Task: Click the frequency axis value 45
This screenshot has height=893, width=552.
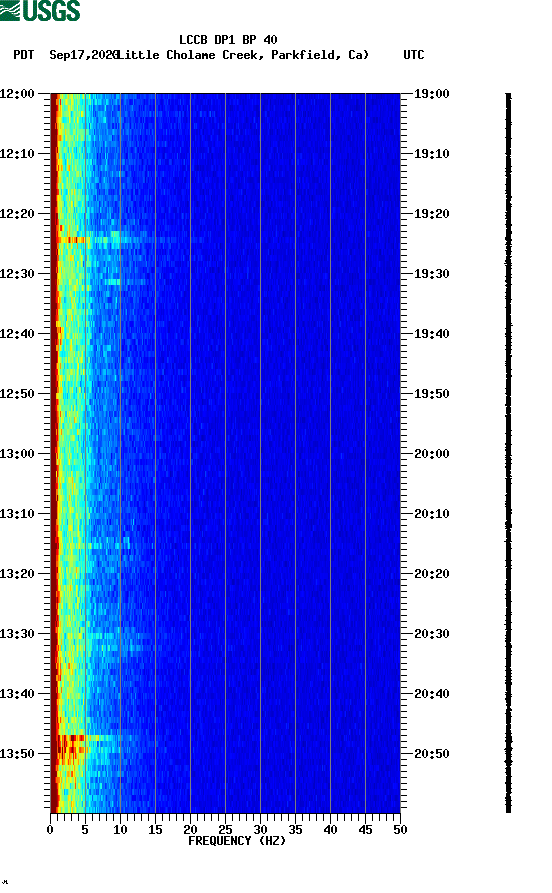Action: tap(365, 830)
